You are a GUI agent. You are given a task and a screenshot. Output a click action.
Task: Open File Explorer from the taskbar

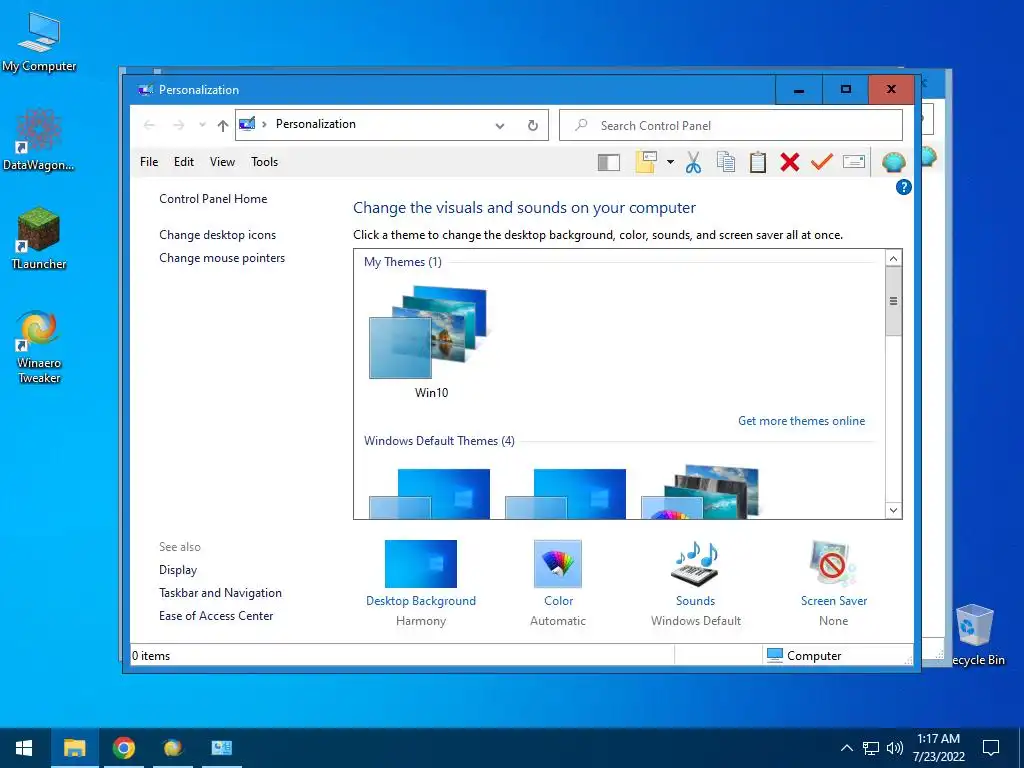(x=74, y=748)
